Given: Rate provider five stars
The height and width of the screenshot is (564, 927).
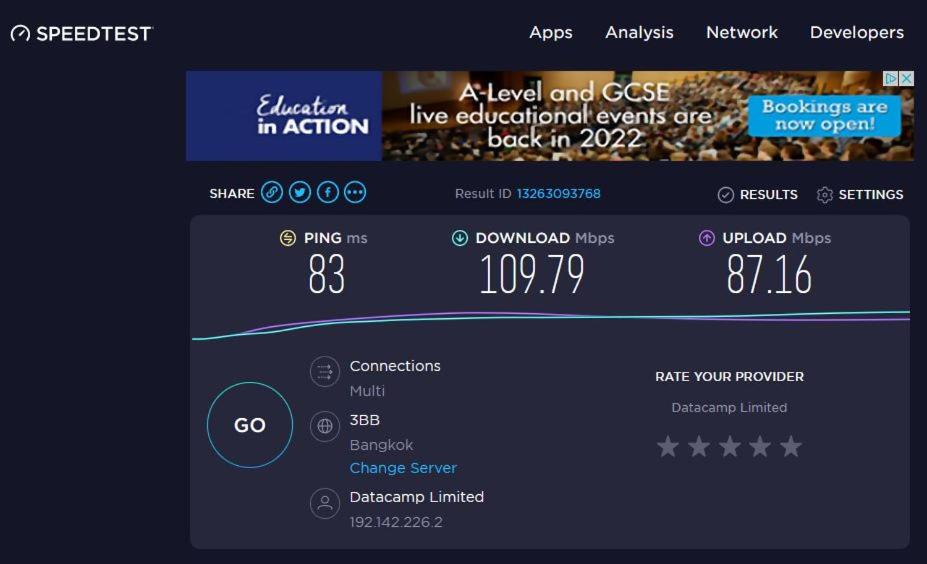Looking at the screenshot, I should point(791,446).
